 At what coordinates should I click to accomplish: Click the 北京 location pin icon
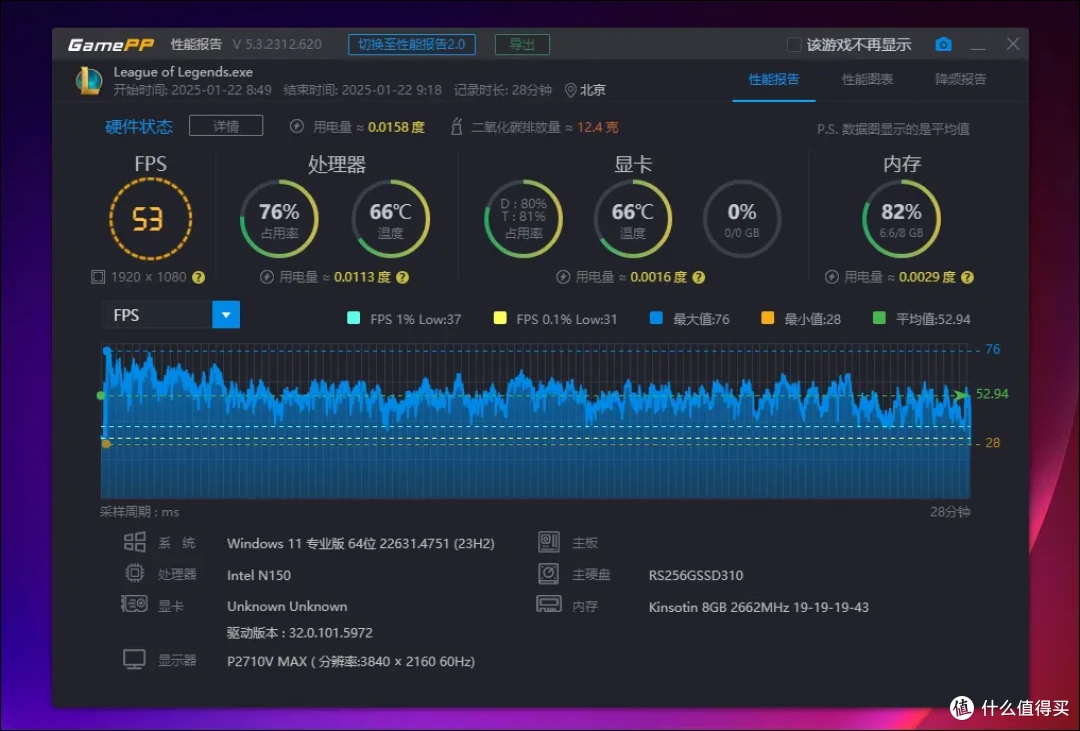[570, 90]
